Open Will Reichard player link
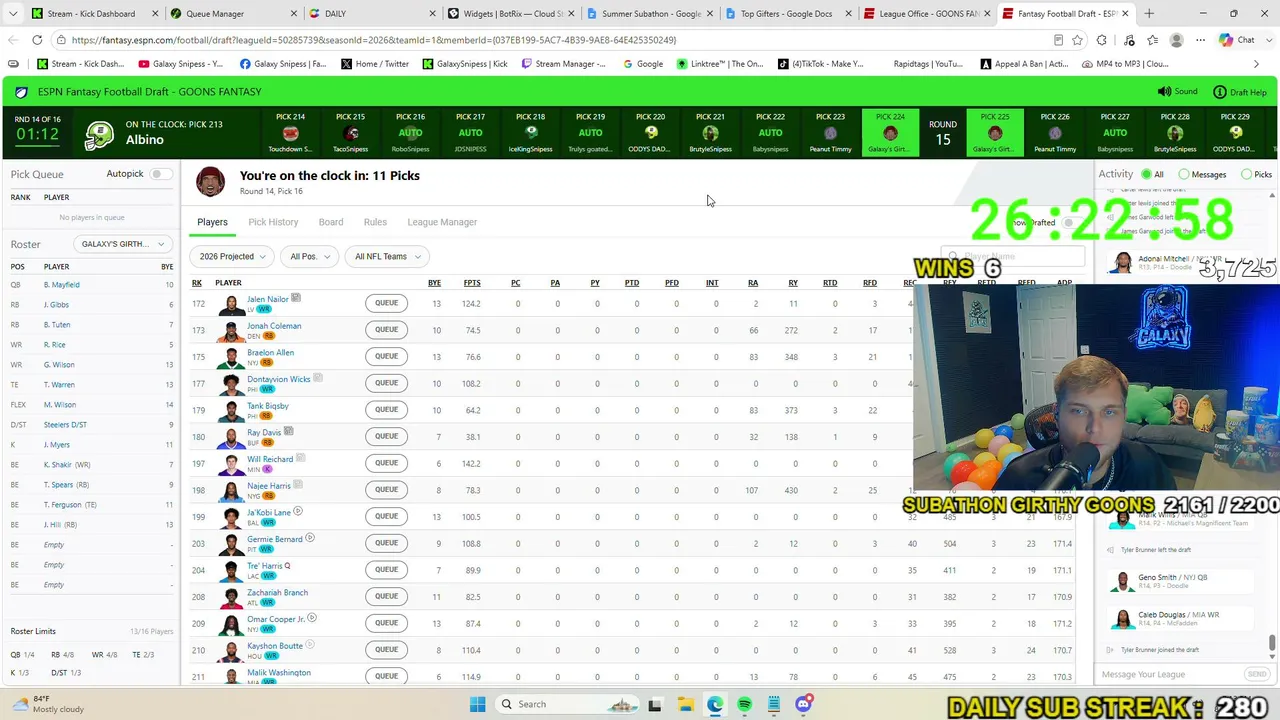 coord(270,459)
